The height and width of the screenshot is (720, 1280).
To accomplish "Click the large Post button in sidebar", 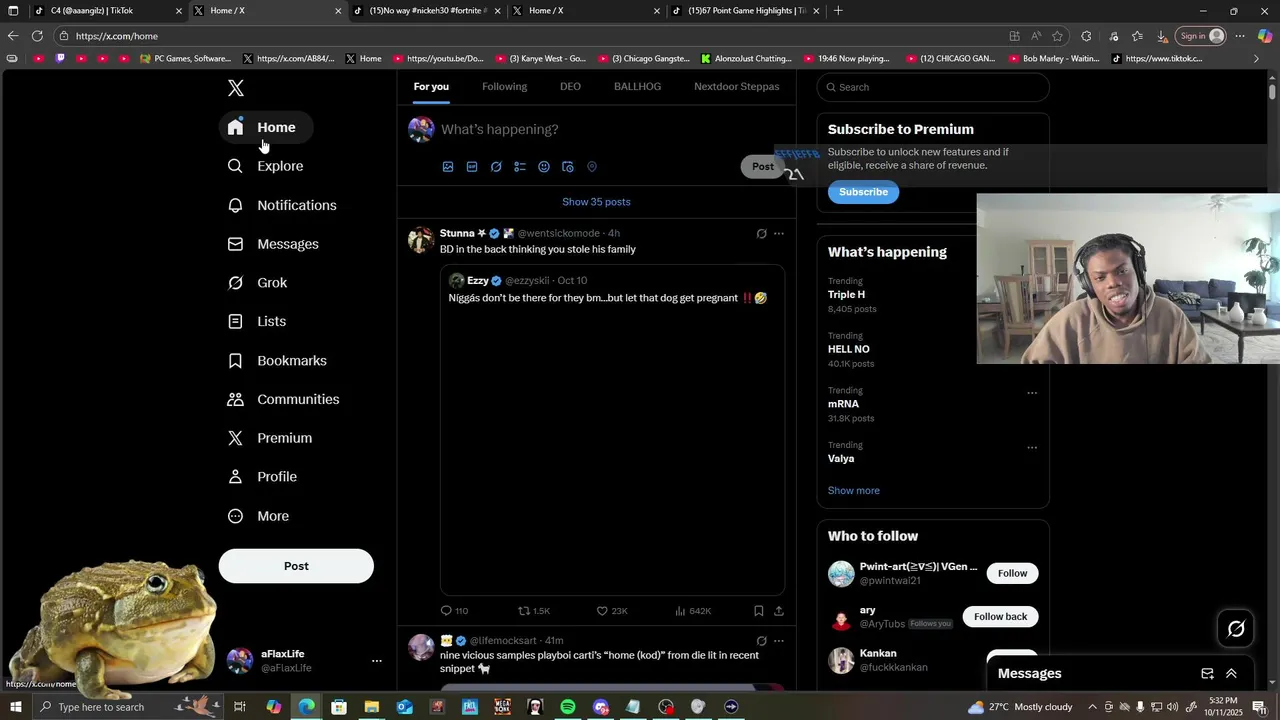I will 296,566.
